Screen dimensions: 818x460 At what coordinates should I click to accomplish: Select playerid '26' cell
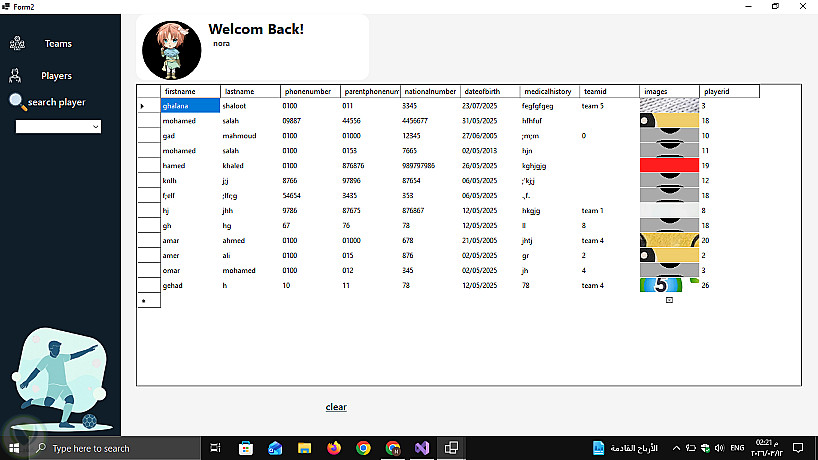pos(729,286)
